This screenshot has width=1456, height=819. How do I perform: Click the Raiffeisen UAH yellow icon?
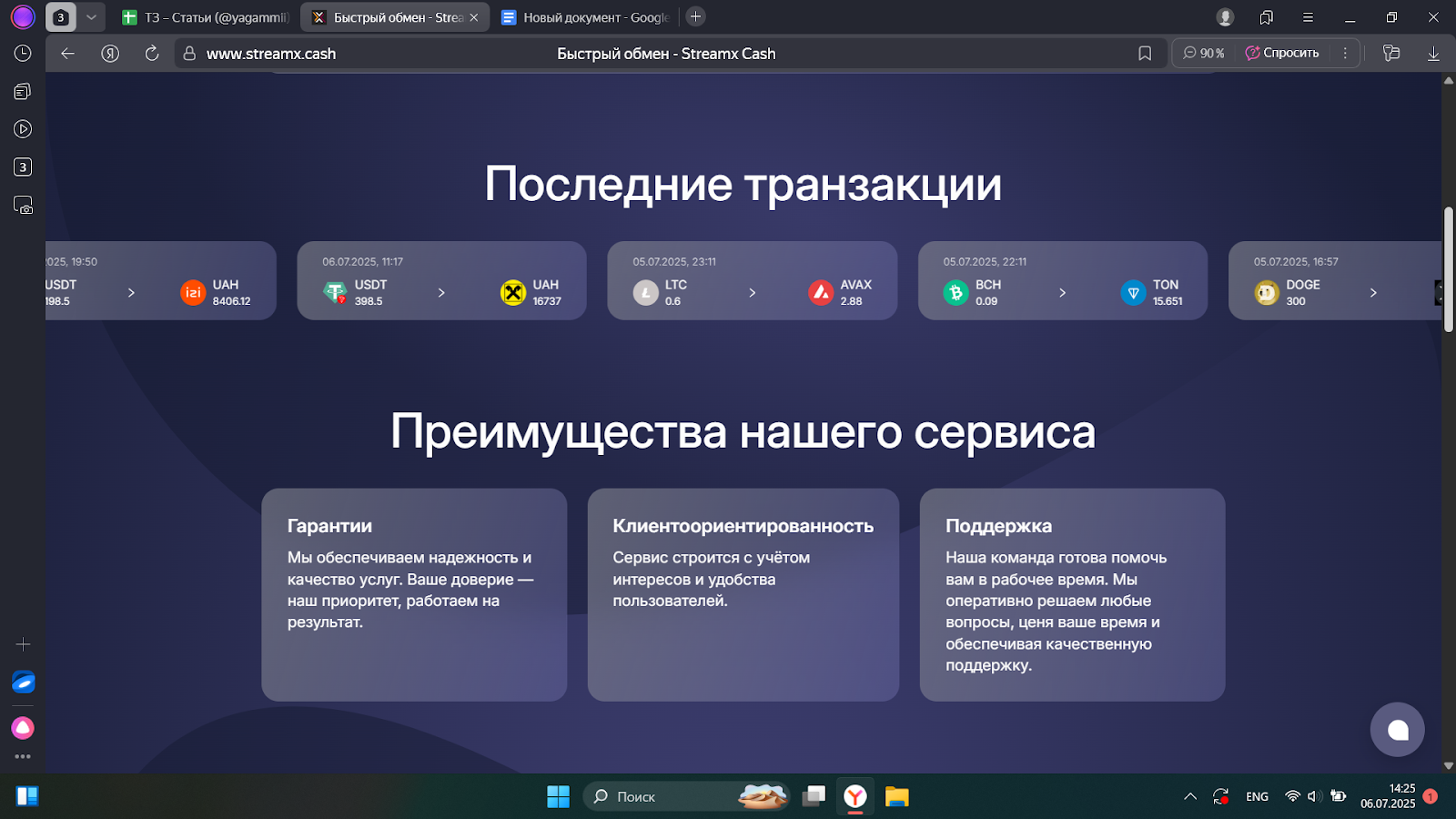[x=513, y=292]
